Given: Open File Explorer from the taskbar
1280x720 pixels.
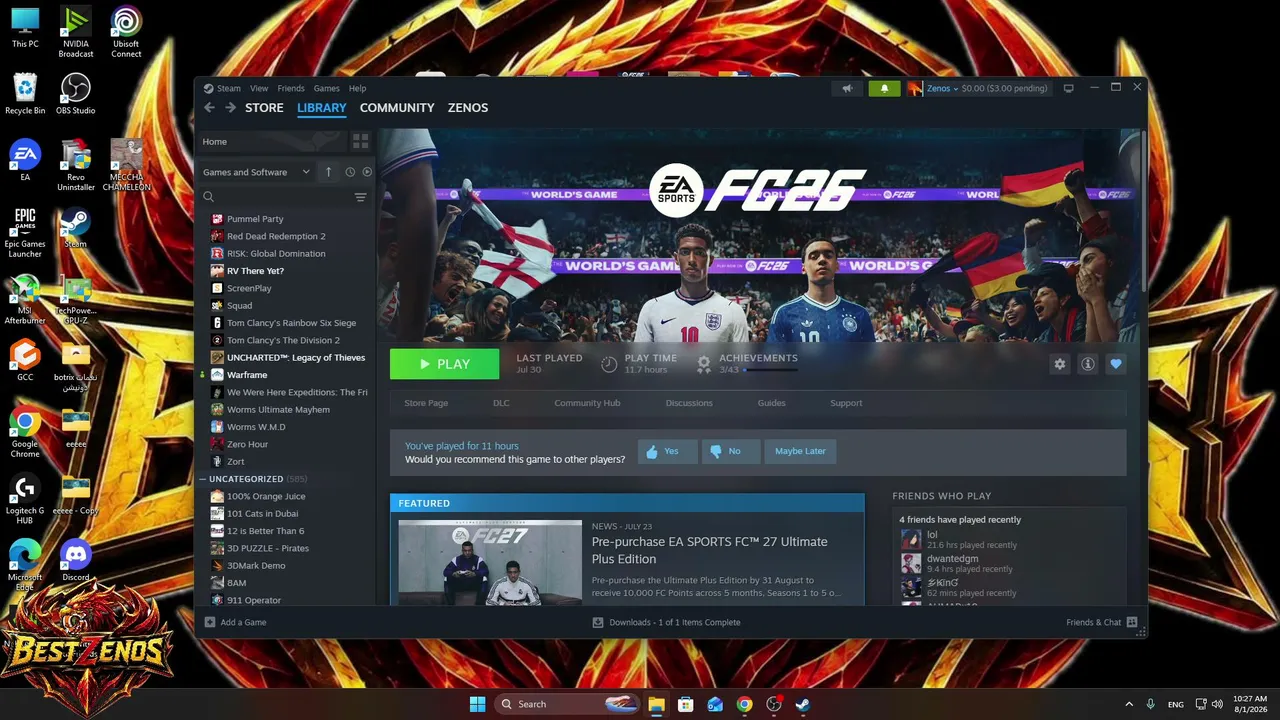Looking at the screenshot, I should [656, 704].
